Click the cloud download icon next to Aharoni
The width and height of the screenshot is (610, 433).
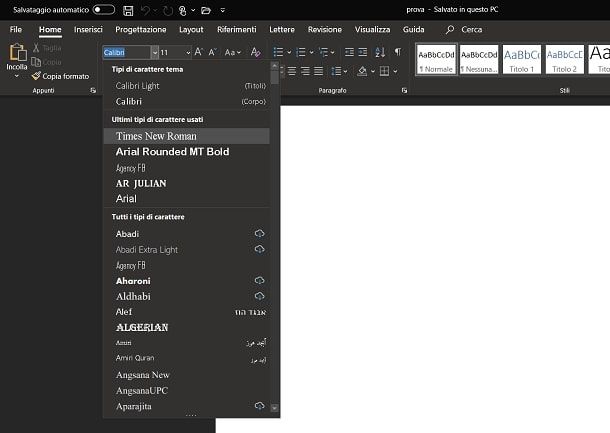(259, 280)
